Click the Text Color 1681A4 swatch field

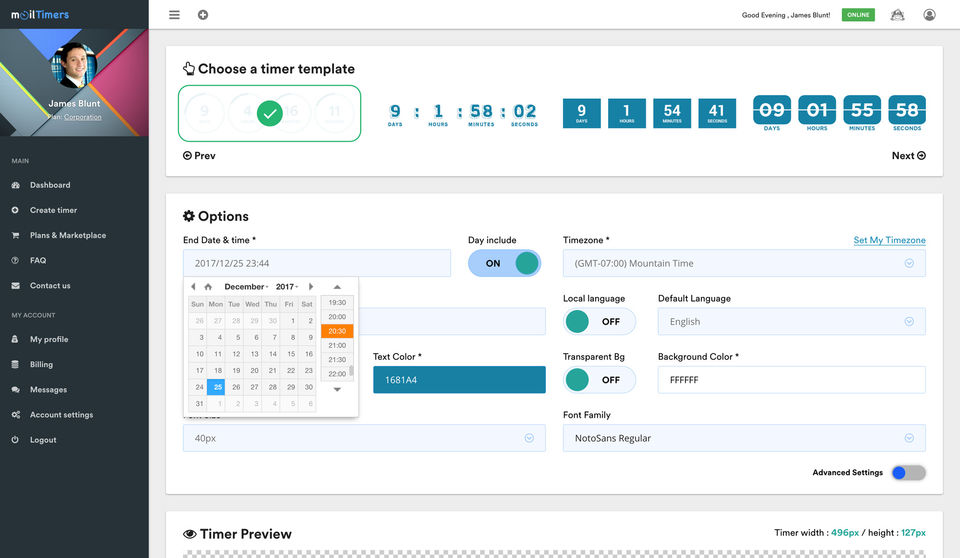[x=459, y=380]
